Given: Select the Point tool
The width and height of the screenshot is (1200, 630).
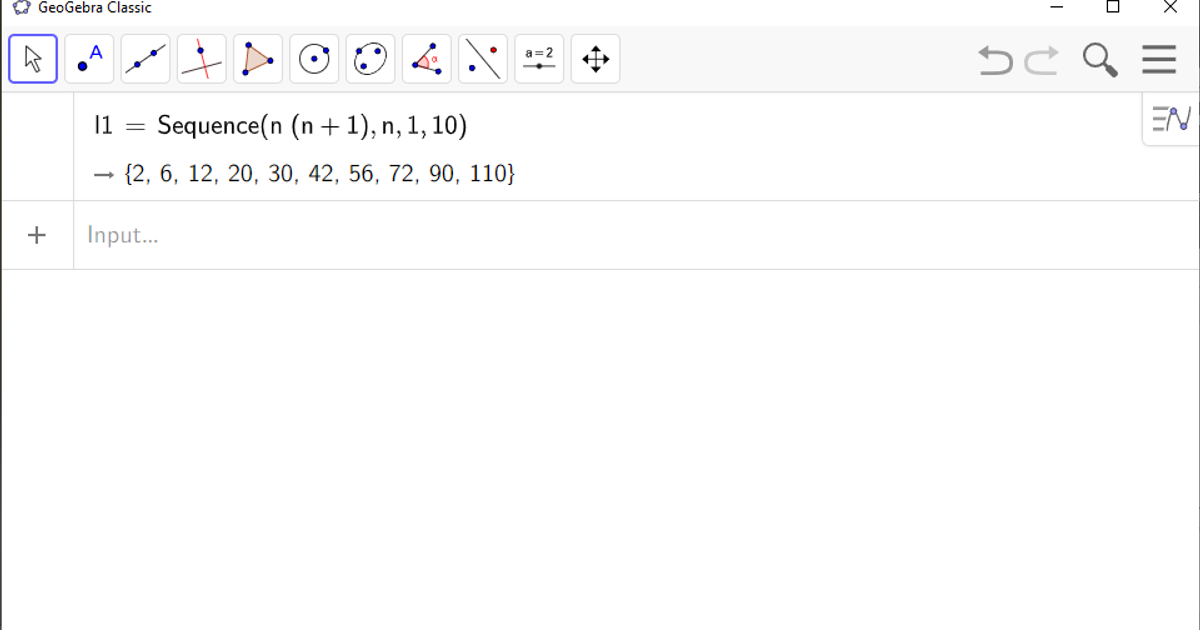Looking at the screenshot, I should (88, 58).
